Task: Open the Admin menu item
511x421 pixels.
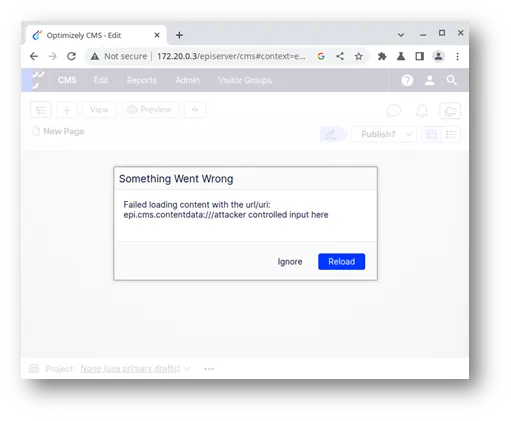Action: tap(187, 80)
